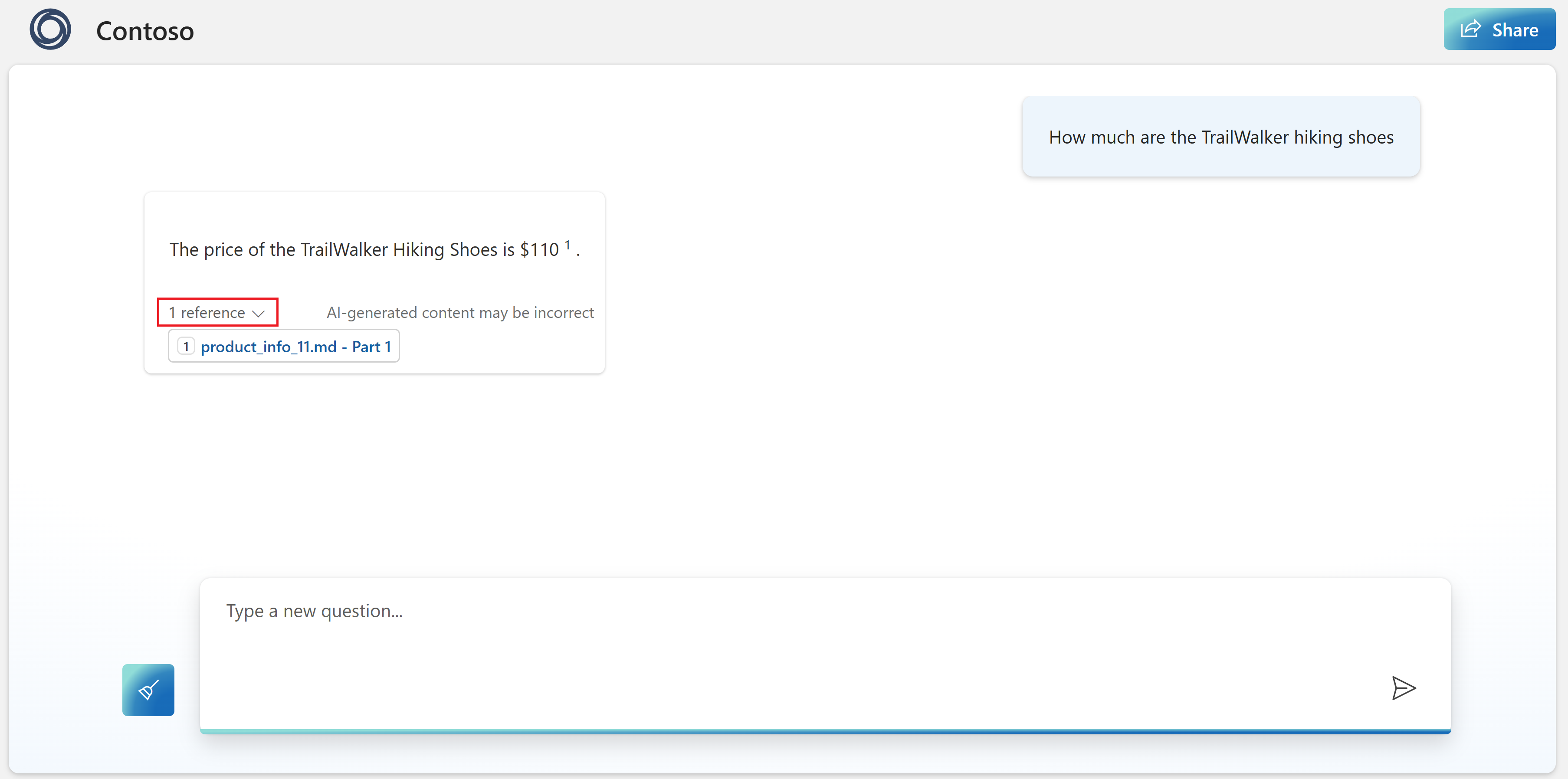Image resolution: width=1568 pixels, height=779 pixels.
Task: Click the send arrow icon
Action: point(1403,688)
